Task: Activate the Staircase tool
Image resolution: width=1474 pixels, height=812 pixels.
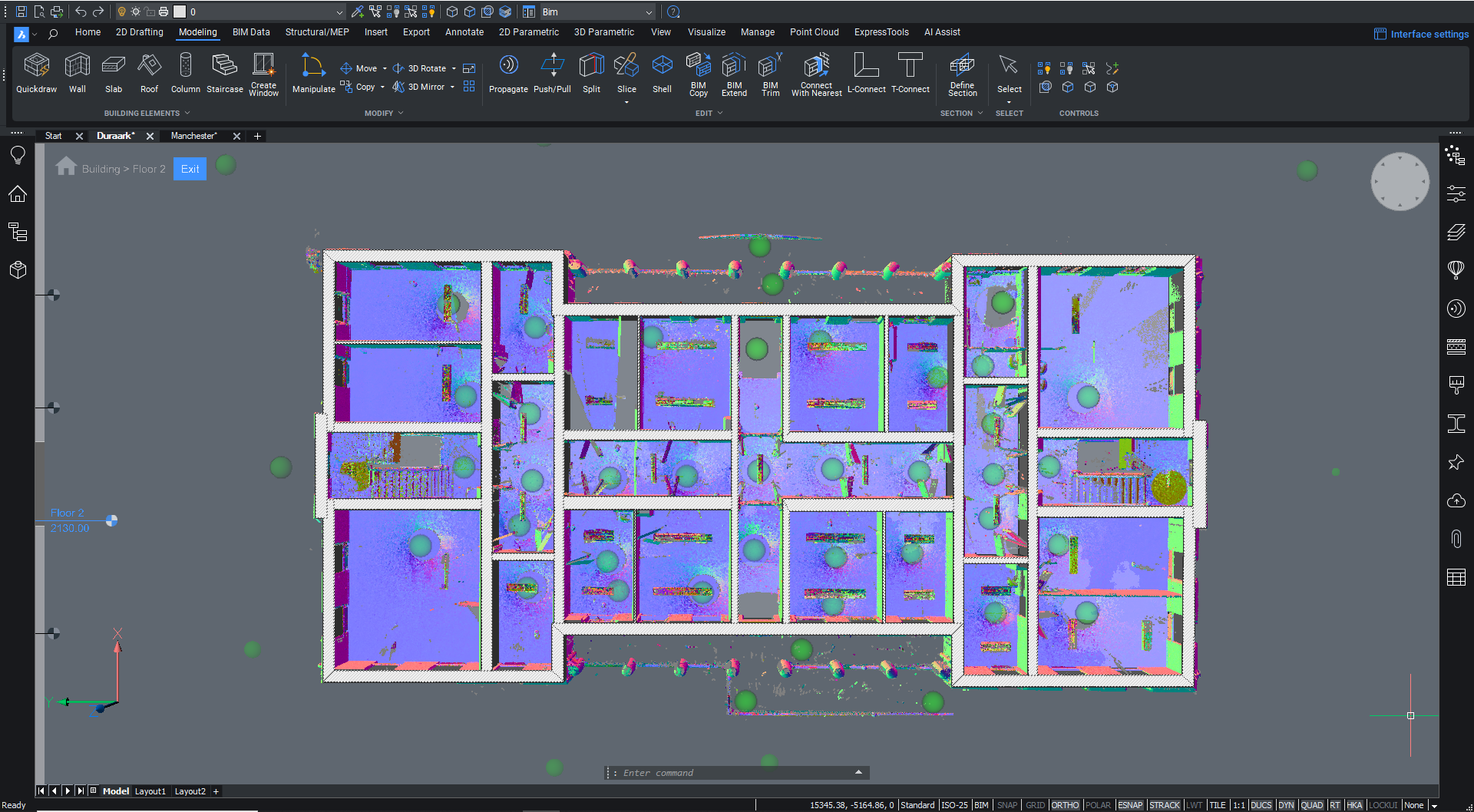Action: pos(224,73)
